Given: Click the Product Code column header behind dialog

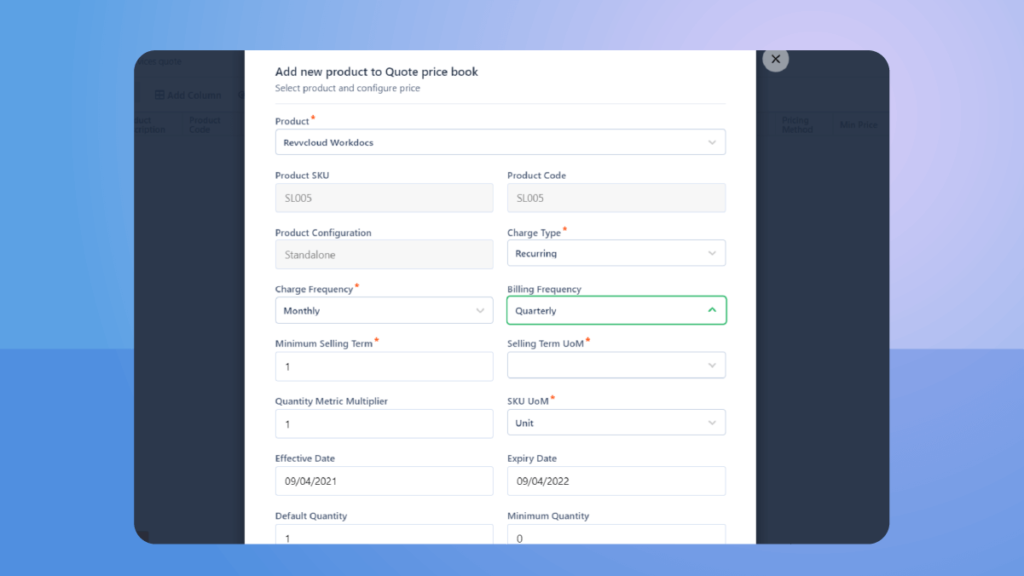Looking at the screenshot, I should pos(204,125).
